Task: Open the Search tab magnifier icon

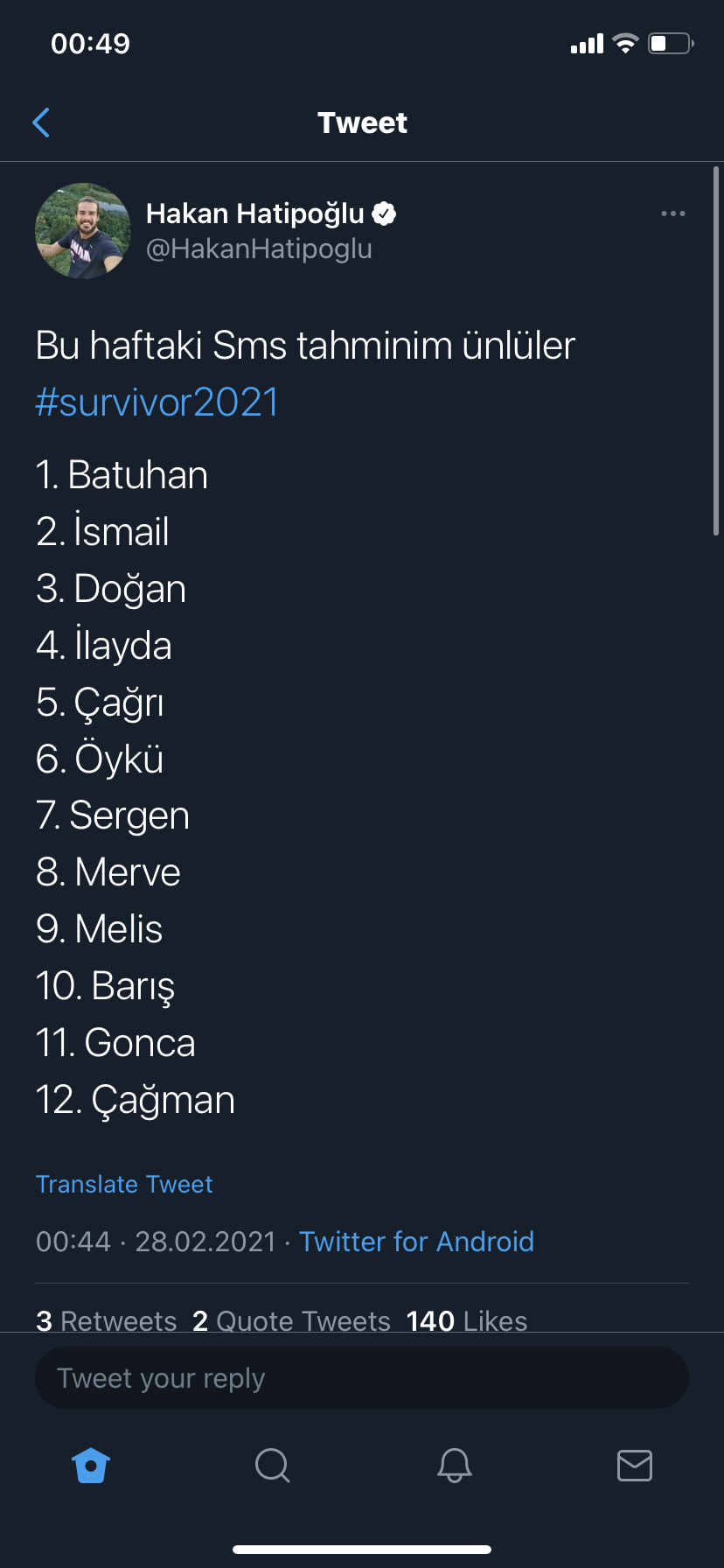Action: tap(272, 1465)
